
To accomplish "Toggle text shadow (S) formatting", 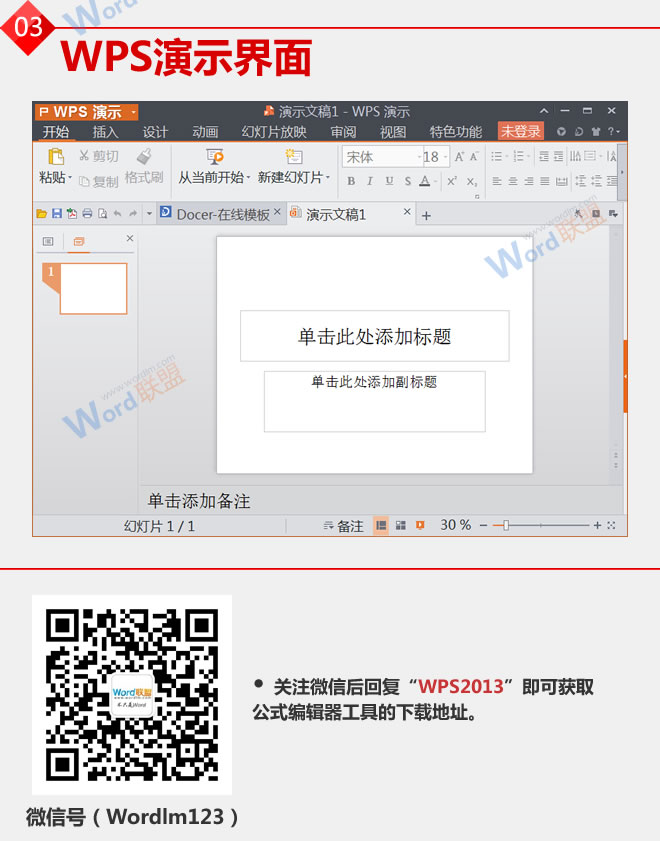I will [407, 181].
